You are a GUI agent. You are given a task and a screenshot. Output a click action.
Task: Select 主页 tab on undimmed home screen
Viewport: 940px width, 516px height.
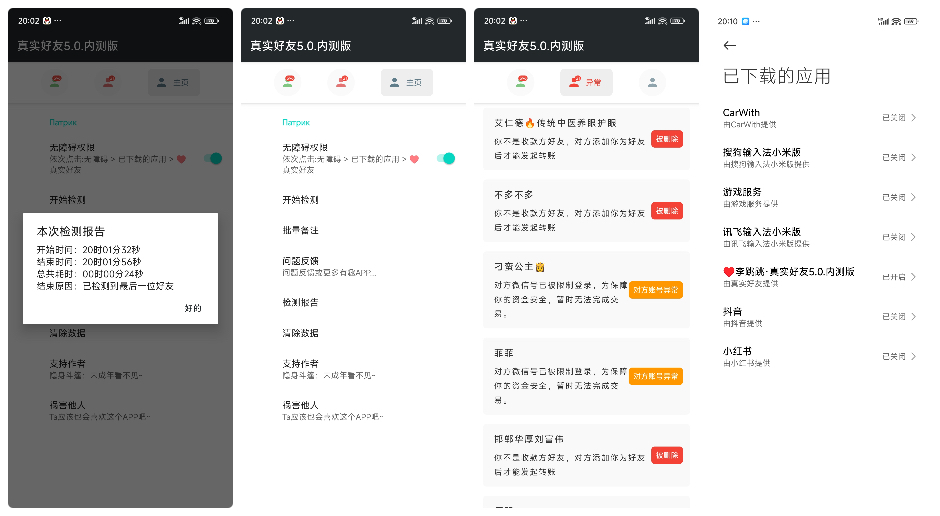tap(406, 82)
